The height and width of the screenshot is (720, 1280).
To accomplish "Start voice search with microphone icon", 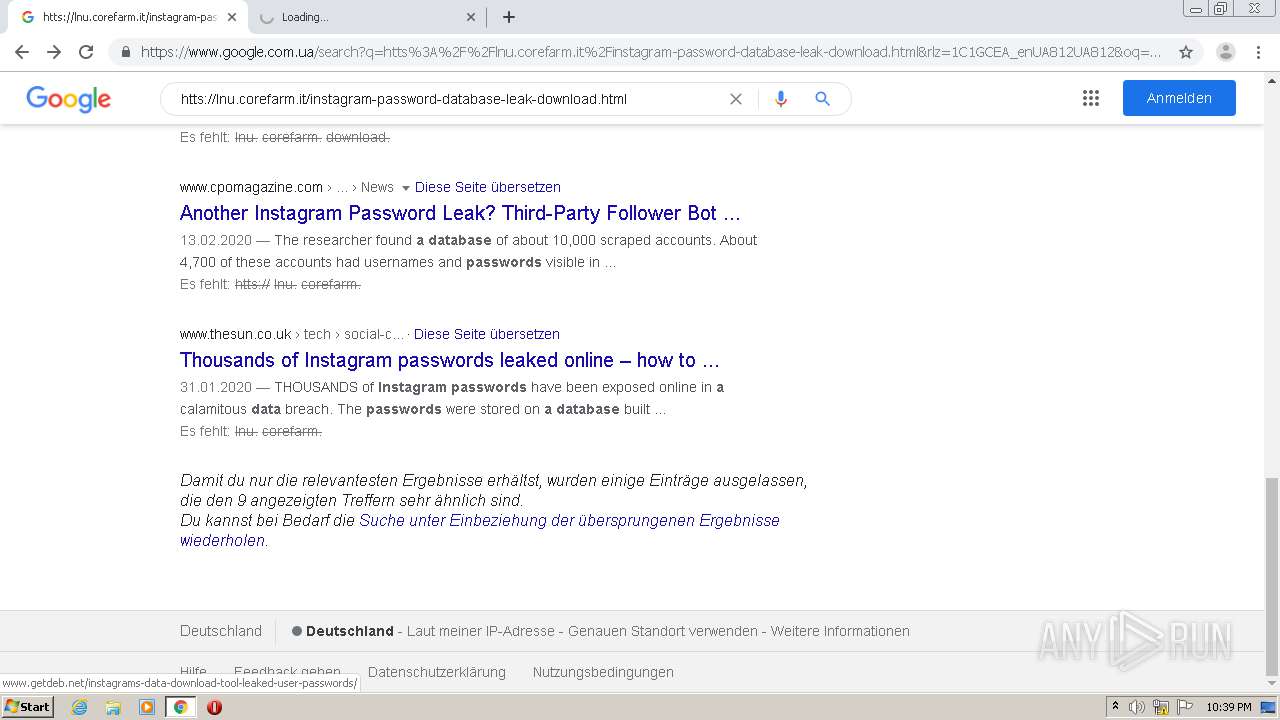I will pyautogui.click(x=781, y=99).
